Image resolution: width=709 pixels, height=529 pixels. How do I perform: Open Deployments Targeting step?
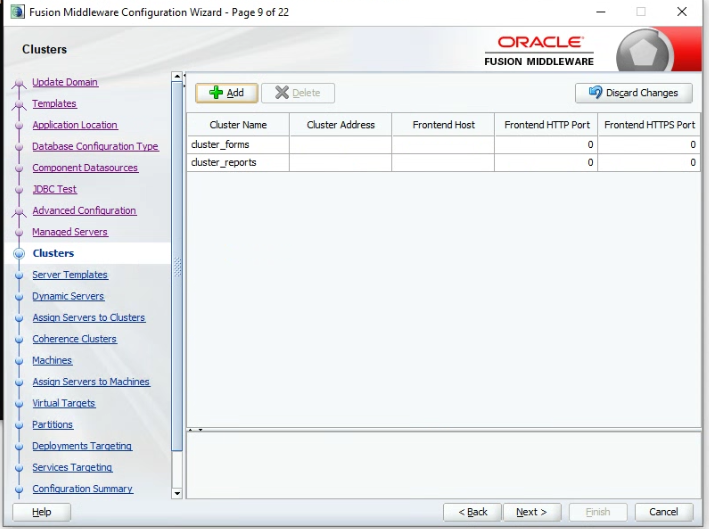pyautogui.click(x=82, y=446)
